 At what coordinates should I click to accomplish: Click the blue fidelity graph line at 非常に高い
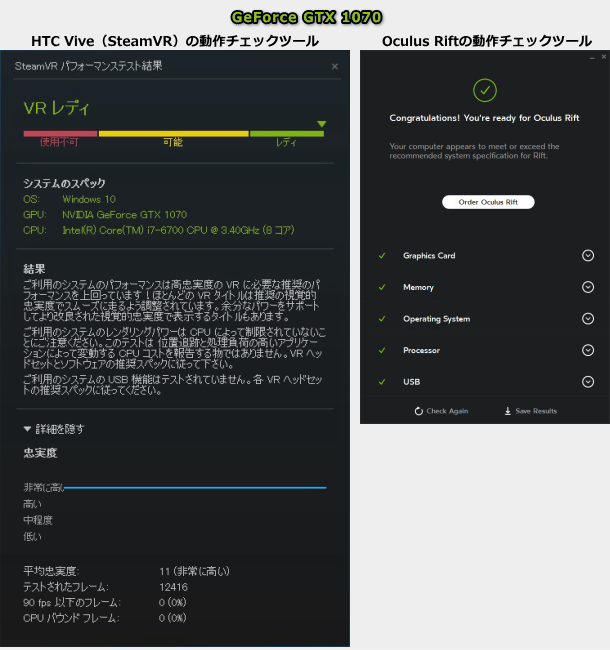[195, 488]
